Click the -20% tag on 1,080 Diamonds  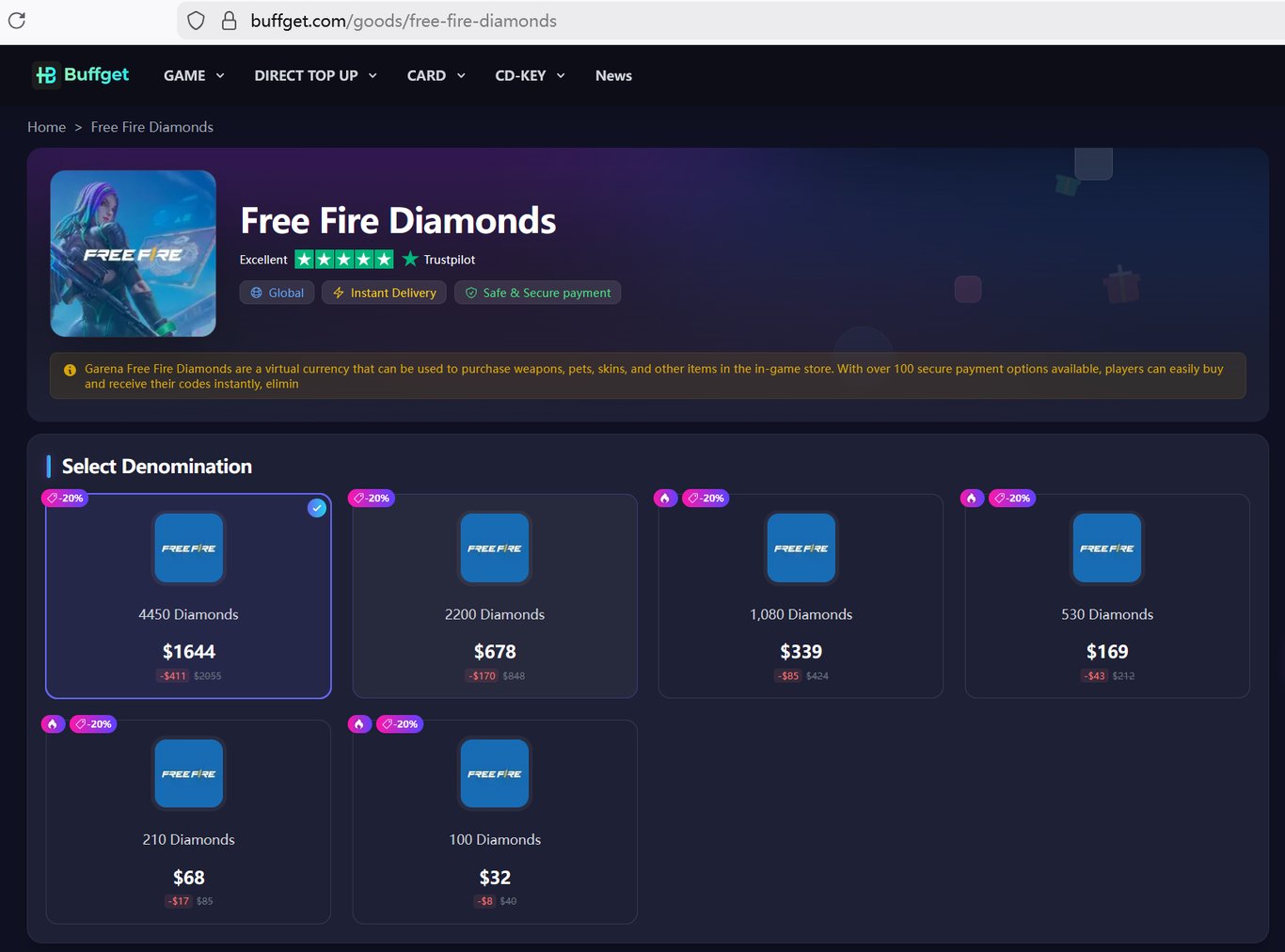pos(706,498)
